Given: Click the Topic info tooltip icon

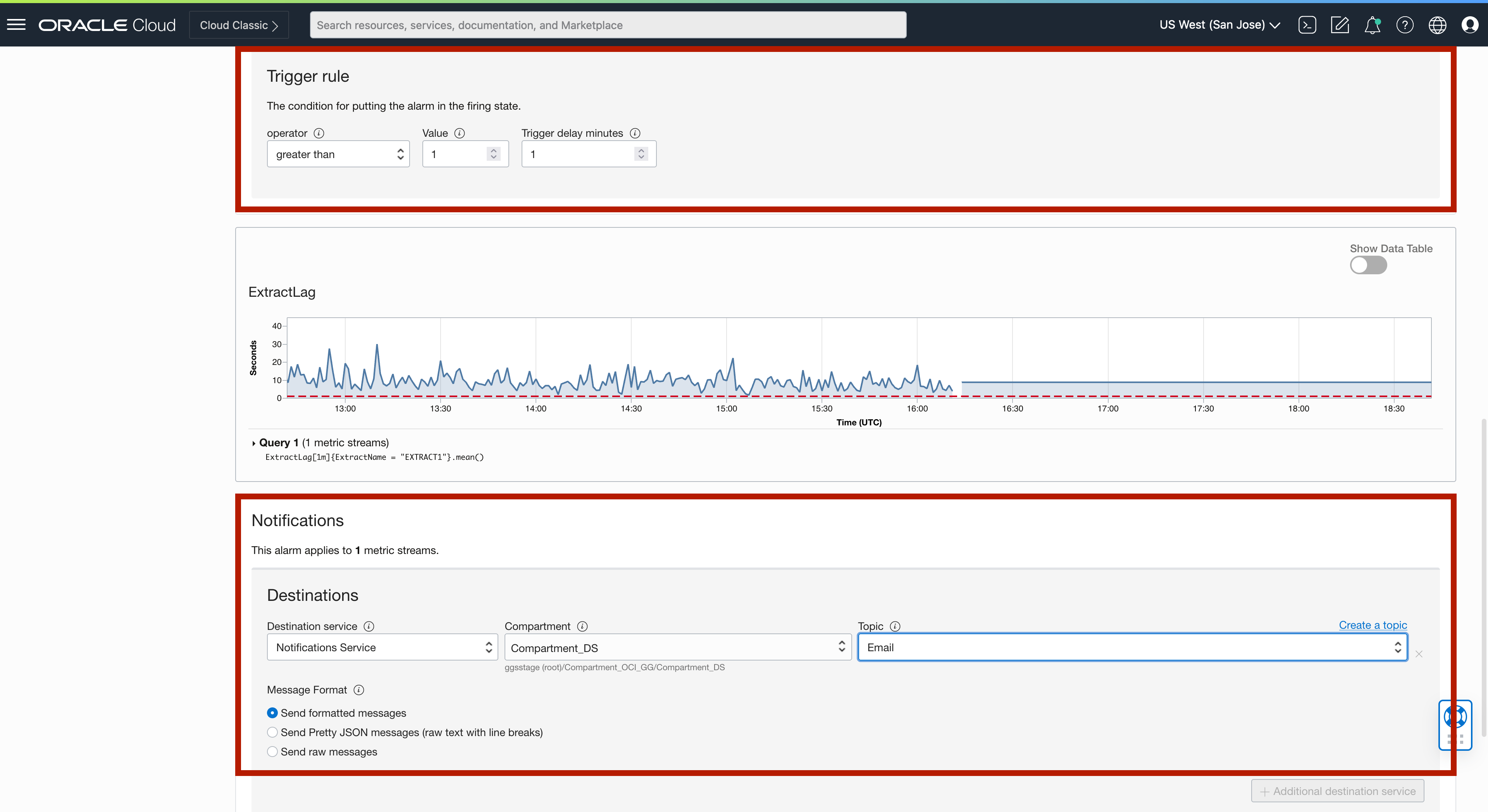Looking at the screenshot, I should coord(896,626).
